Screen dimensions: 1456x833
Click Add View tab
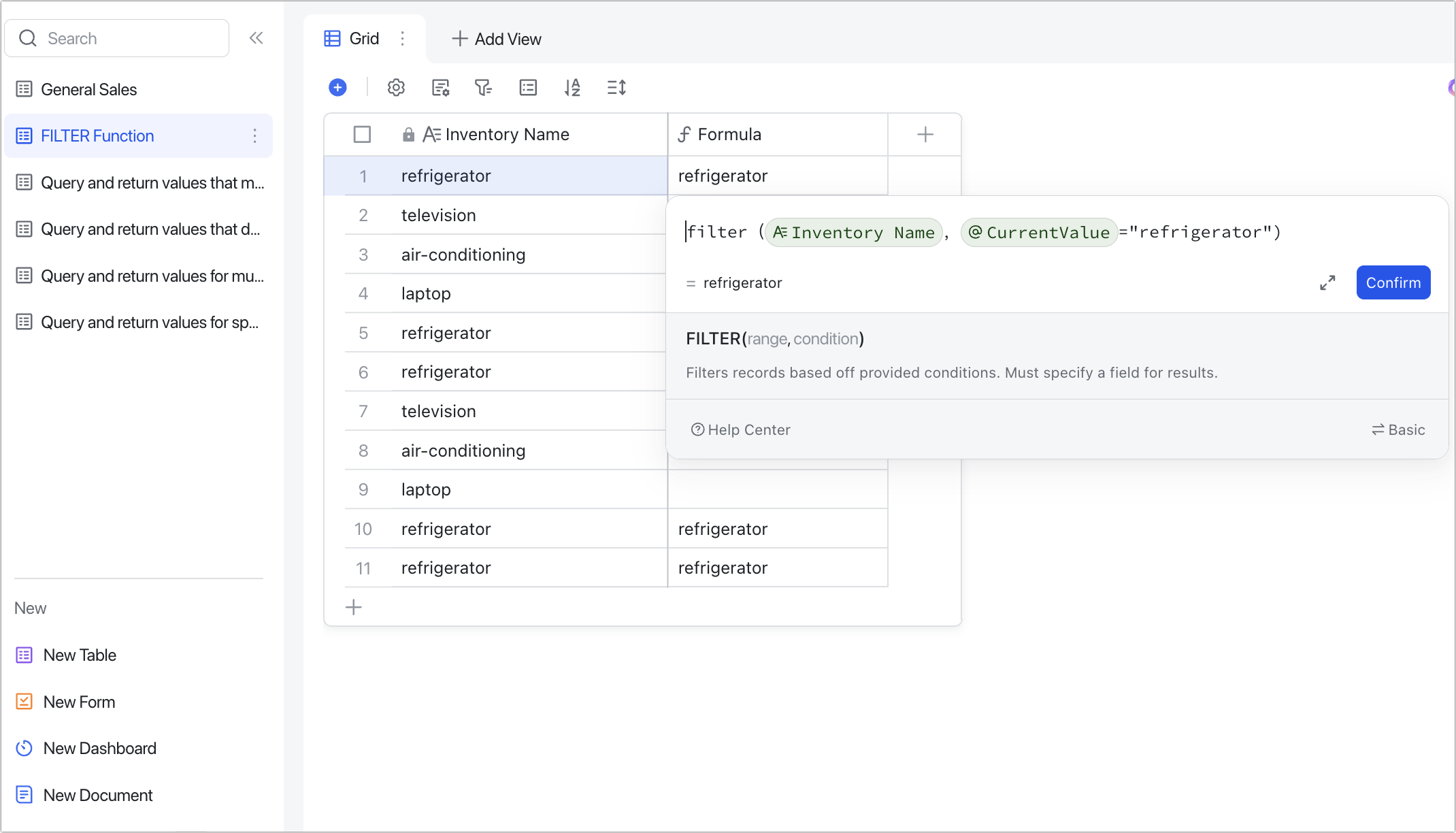coord(497,39)
